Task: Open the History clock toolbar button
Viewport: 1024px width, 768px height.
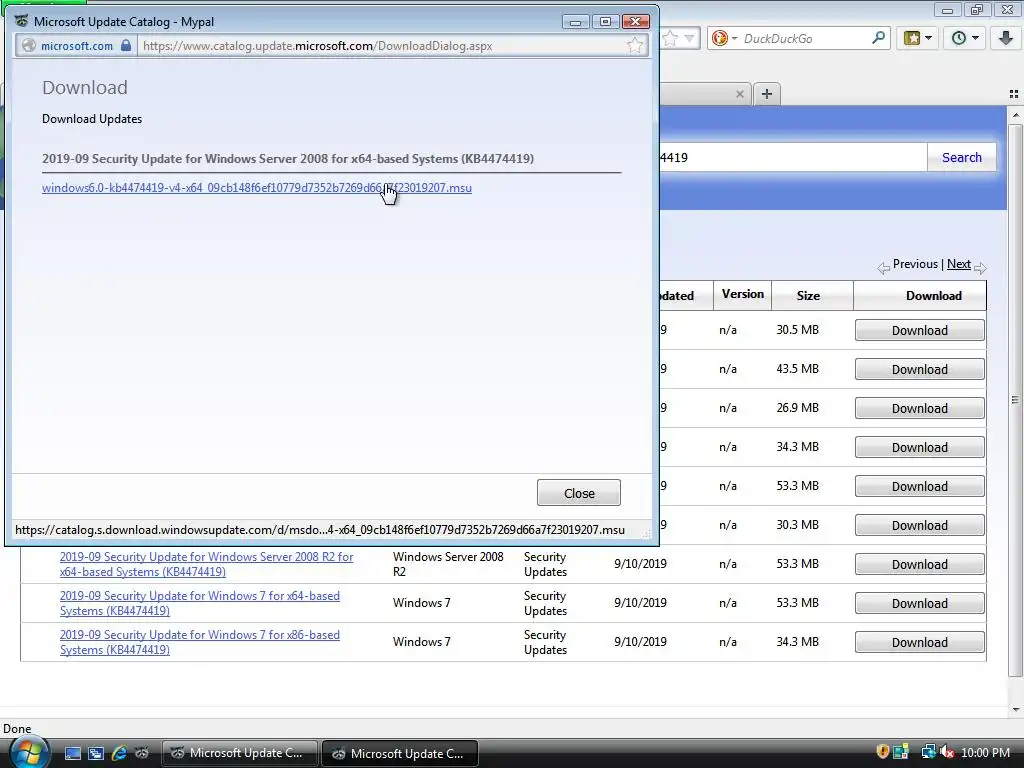Action: coord(959,38)
